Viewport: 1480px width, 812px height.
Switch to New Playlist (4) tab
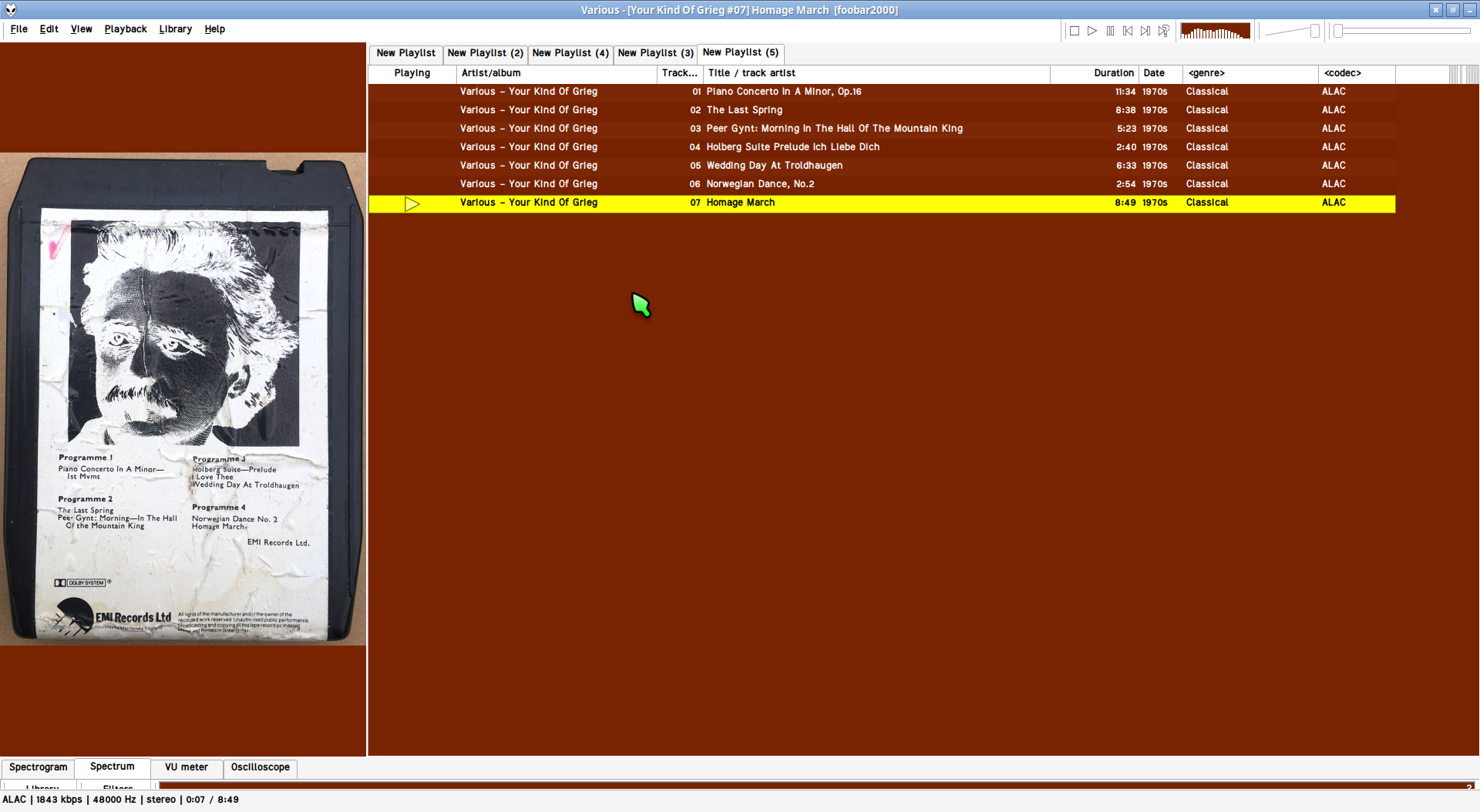pos(570,53)
